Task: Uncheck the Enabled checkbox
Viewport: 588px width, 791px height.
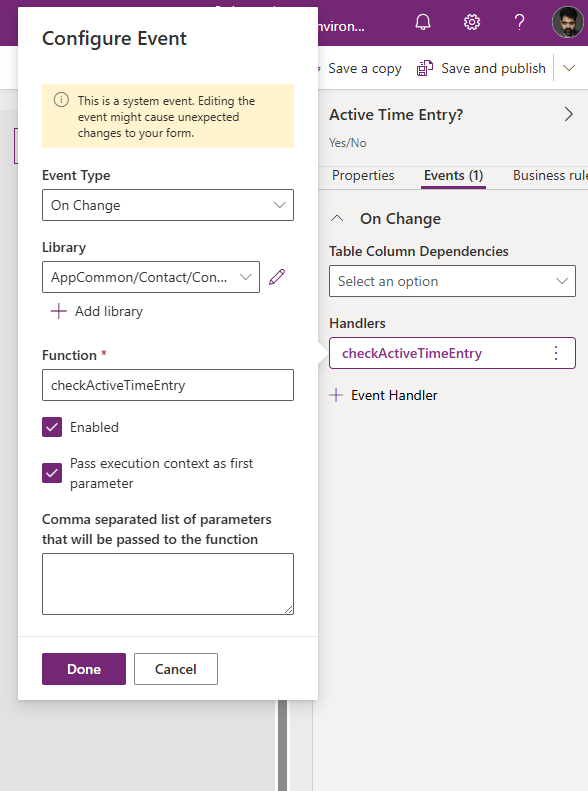Action: pos(52,427)
